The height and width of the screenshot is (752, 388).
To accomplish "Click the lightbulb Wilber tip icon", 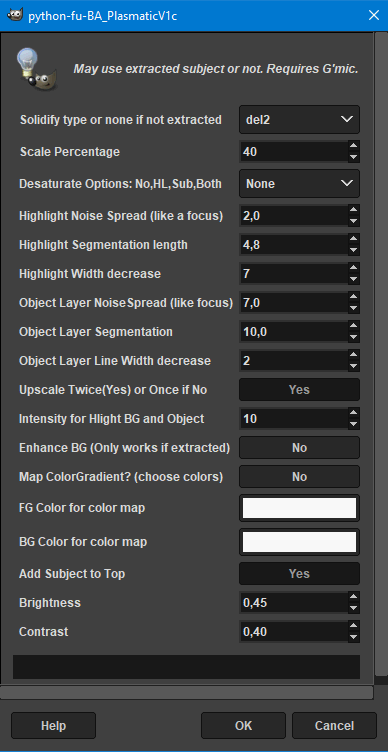I will 37,69.
